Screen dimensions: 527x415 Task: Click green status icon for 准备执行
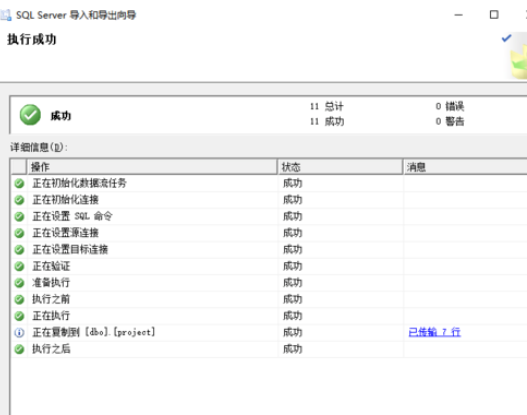point(19,283)
